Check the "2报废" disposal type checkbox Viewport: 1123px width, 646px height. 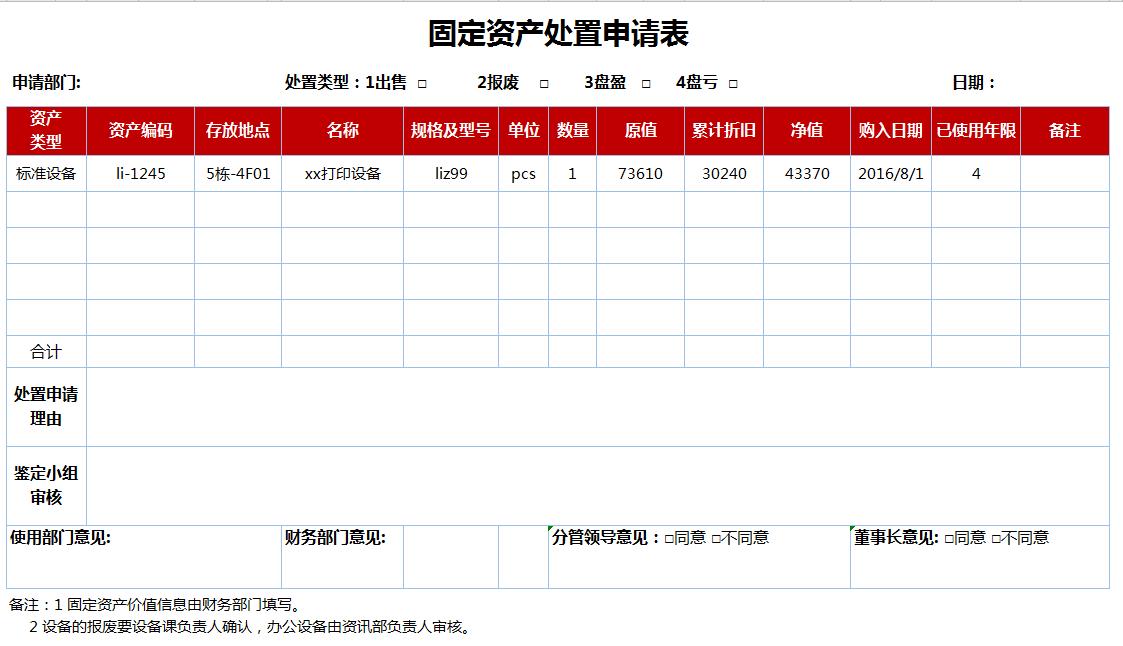[544, 83]
